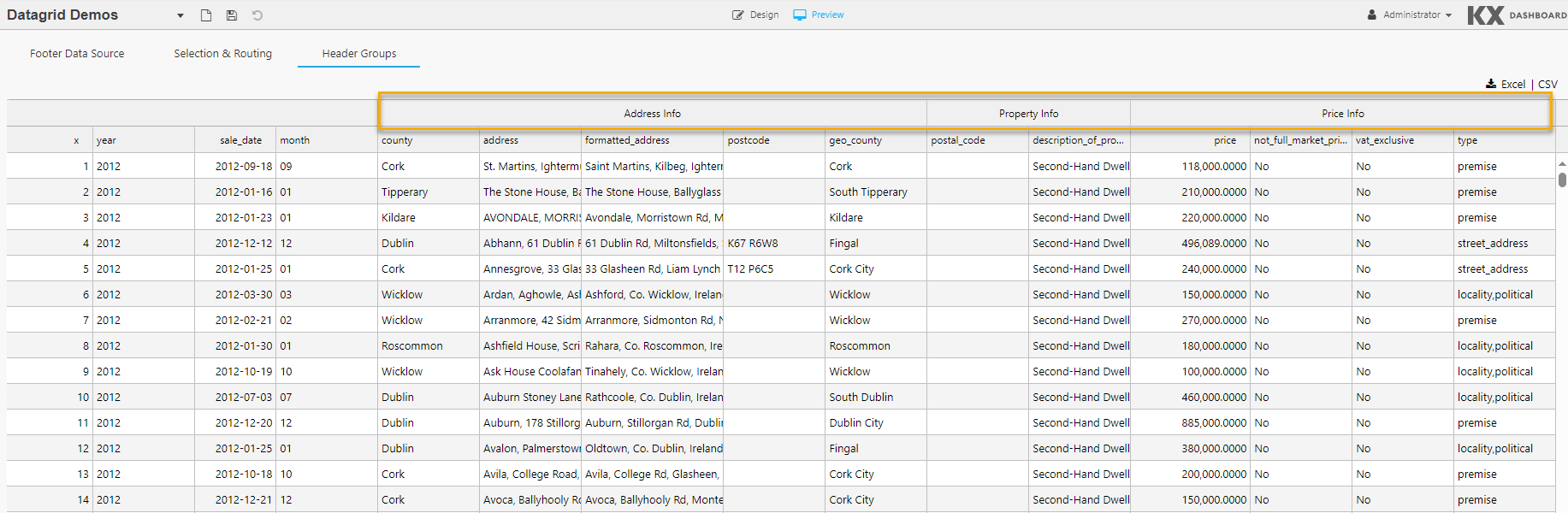Image resolution: width=1568 pixels, height=513 pixels.
Task: Sort by the sale_date column header
Action: (x=240, y=140)
